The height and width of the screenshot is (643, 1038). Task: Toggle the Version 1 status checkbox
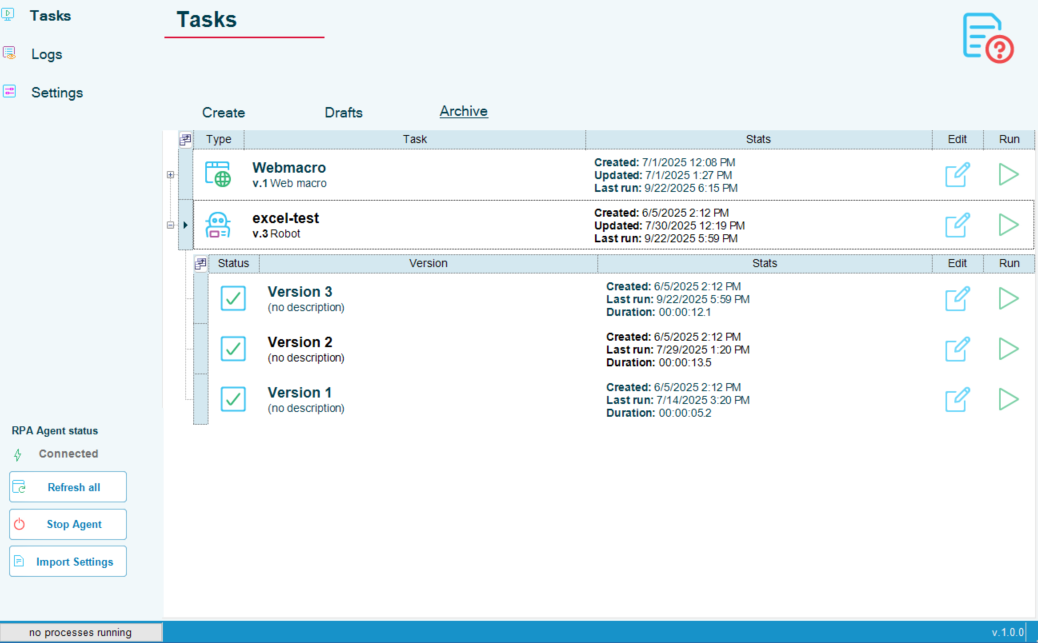tap(233, 399)
